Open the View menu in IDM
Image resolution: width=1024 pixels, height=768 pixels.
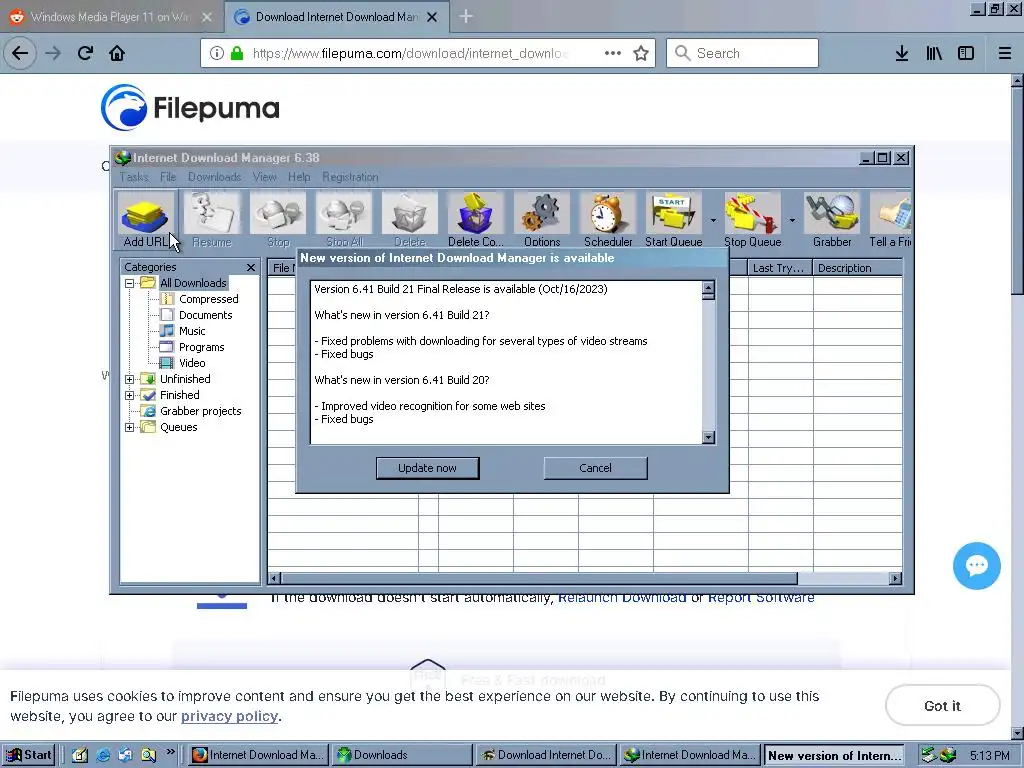(x=264, y=177)
